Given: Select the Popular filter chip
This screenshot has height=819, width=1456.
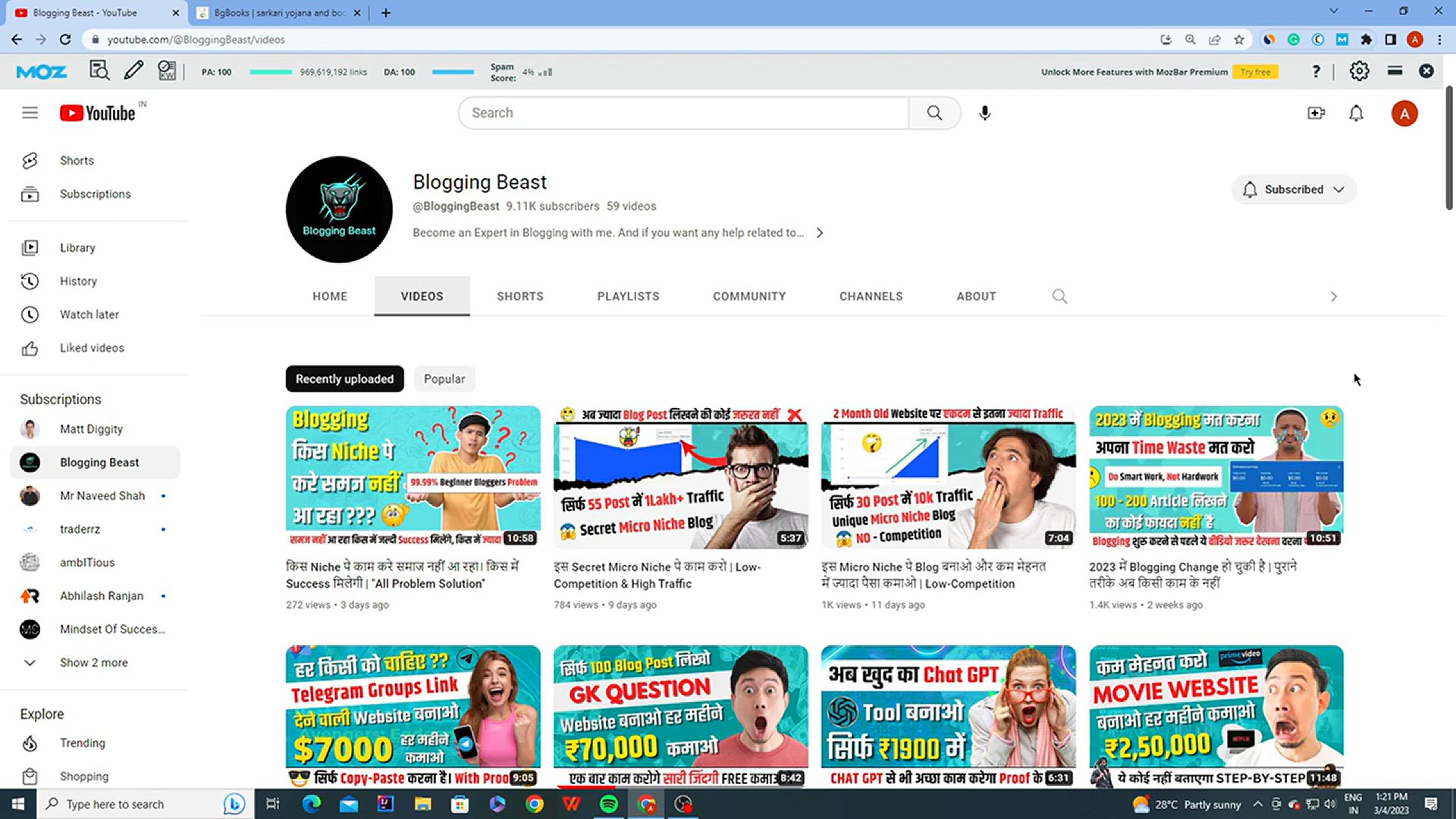Looking at the screenshot, I should 444,379.
